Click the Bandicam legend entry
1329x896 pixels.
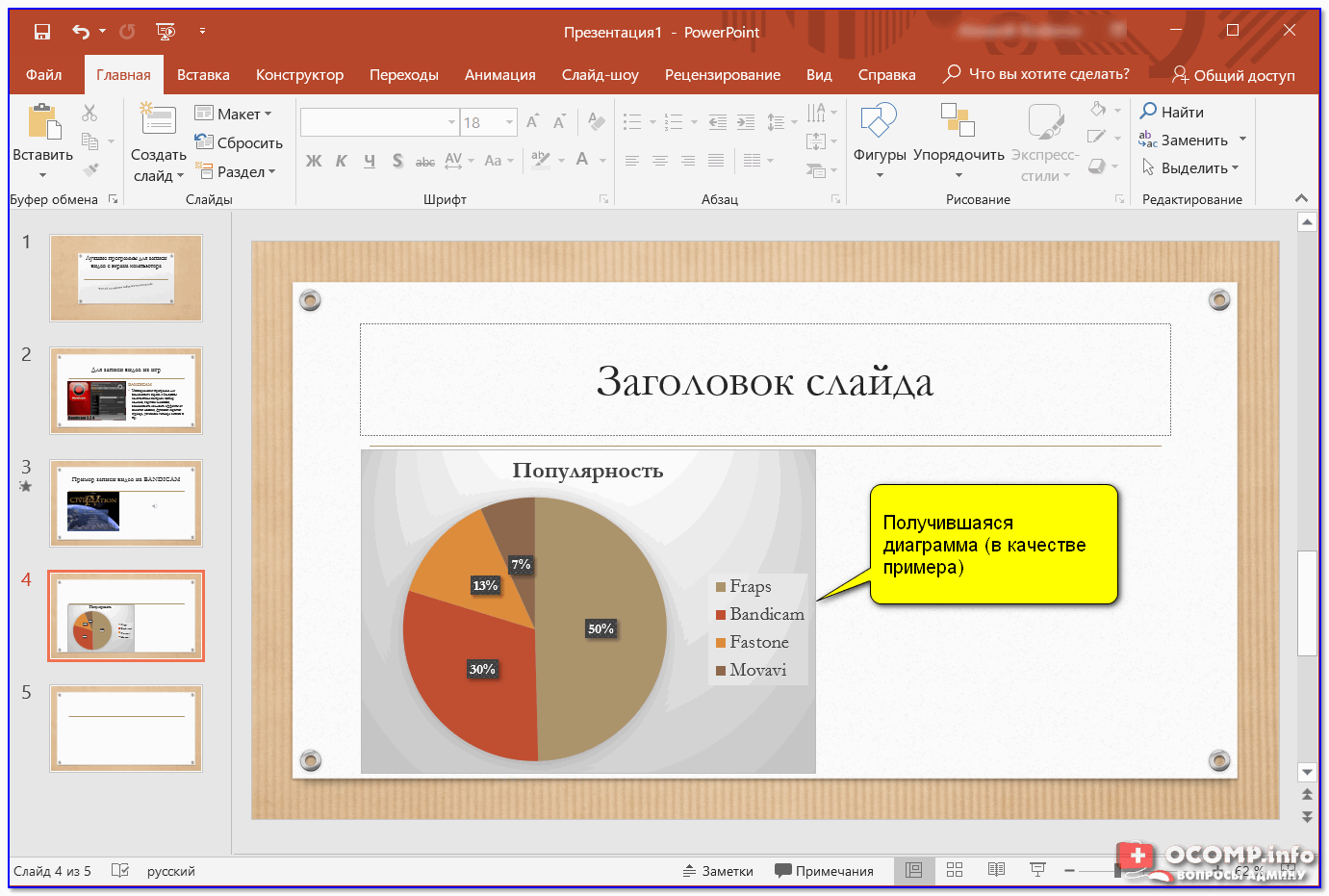tap(760, 614)
